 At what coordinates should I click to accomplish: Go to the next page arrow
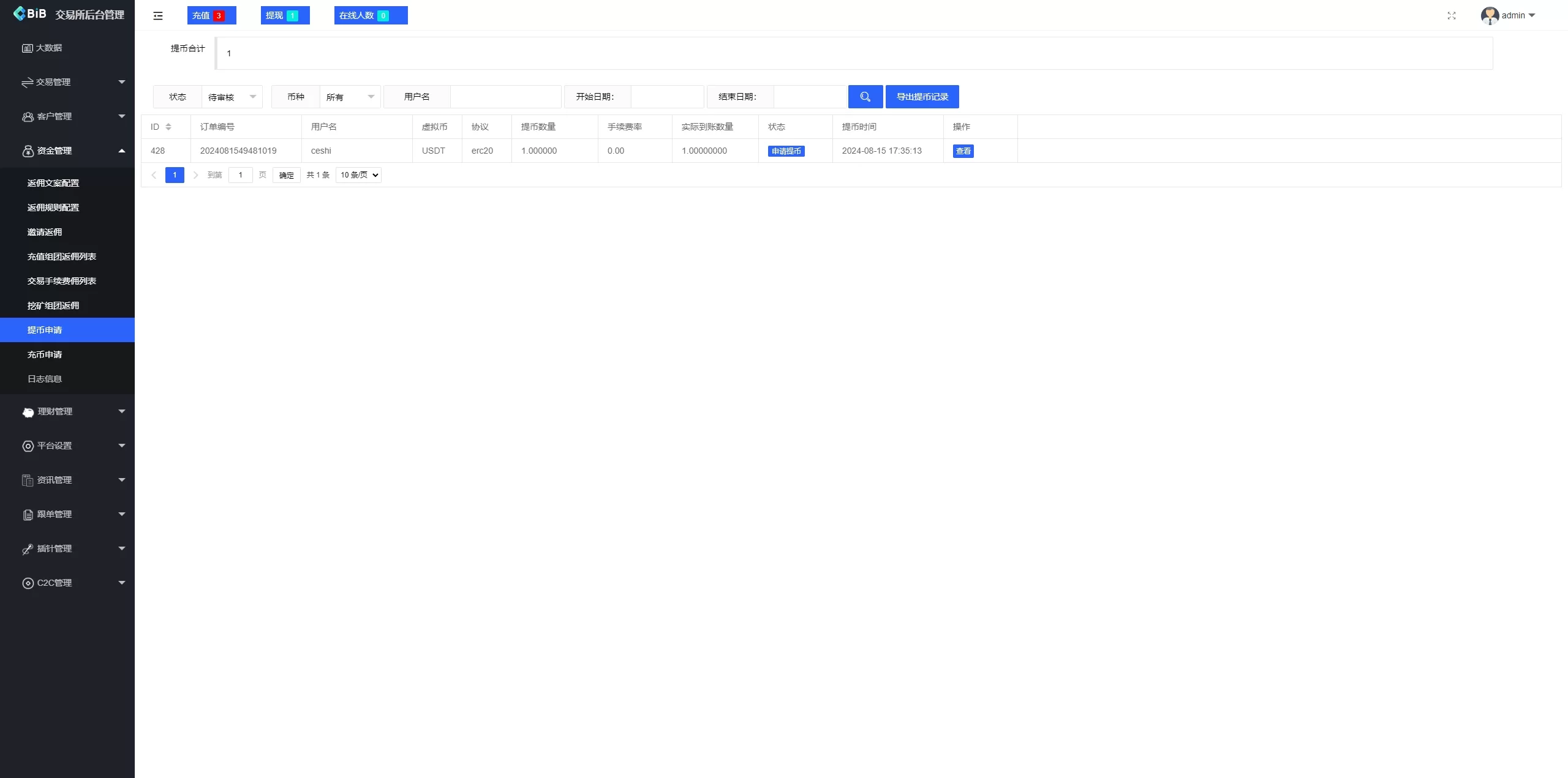(195, 175)
